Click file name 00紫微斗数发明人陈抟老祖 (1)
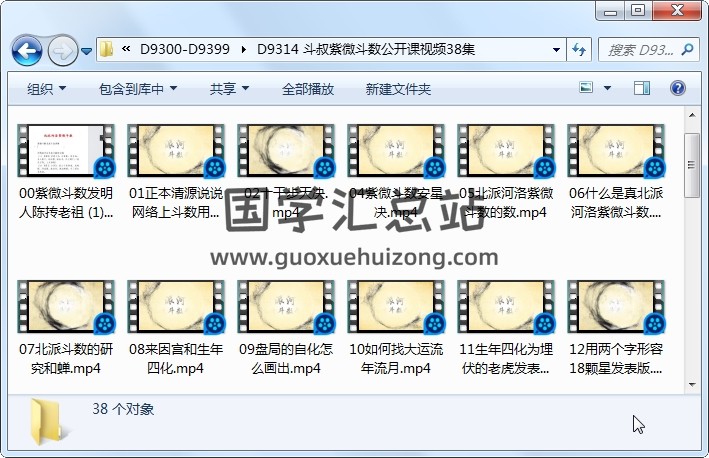The image size is (709, 458). click(x=66, y=203)
